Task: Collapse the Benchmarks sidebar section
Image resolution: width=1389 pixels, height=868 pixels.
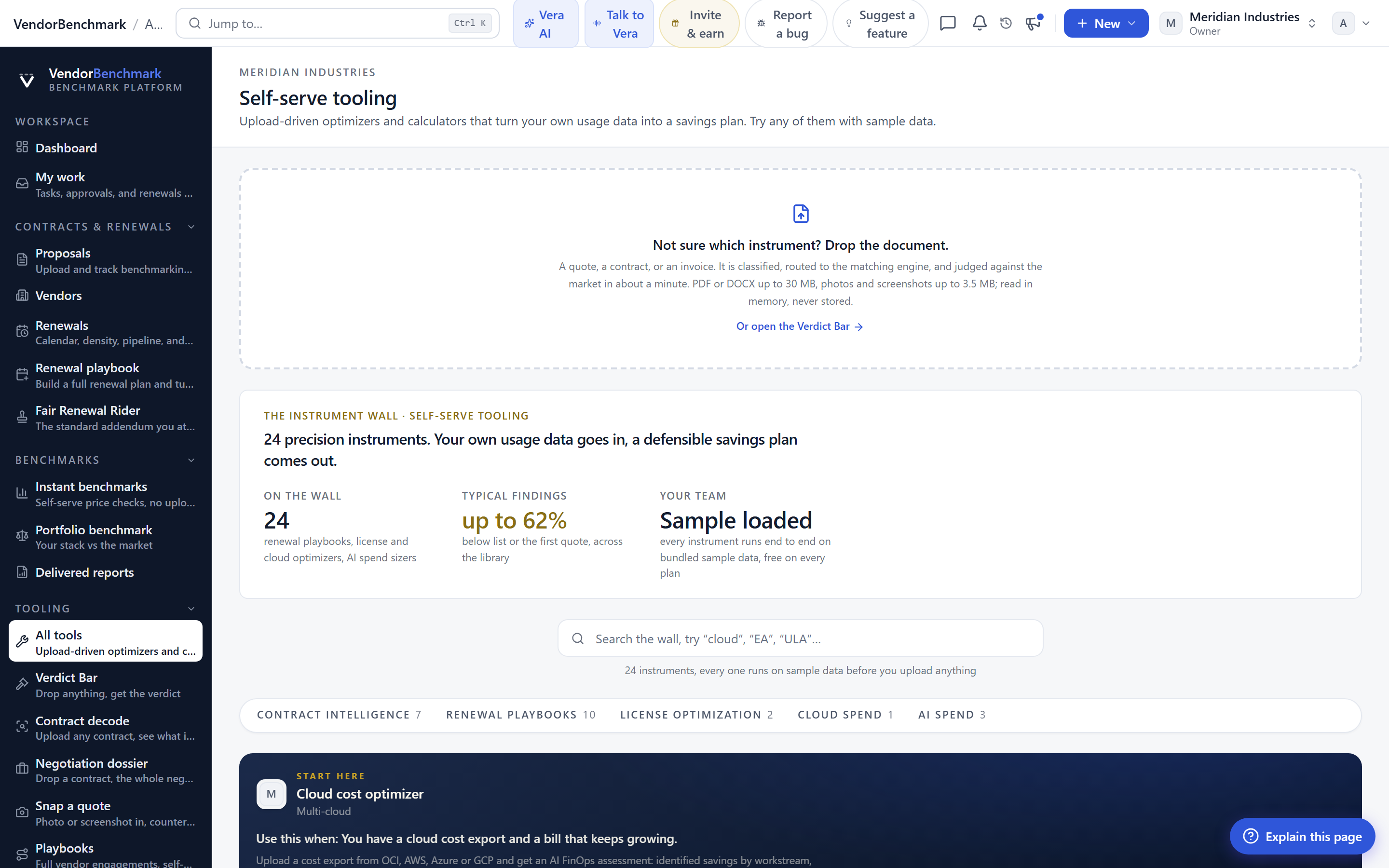Action: [x=191, y=461]
